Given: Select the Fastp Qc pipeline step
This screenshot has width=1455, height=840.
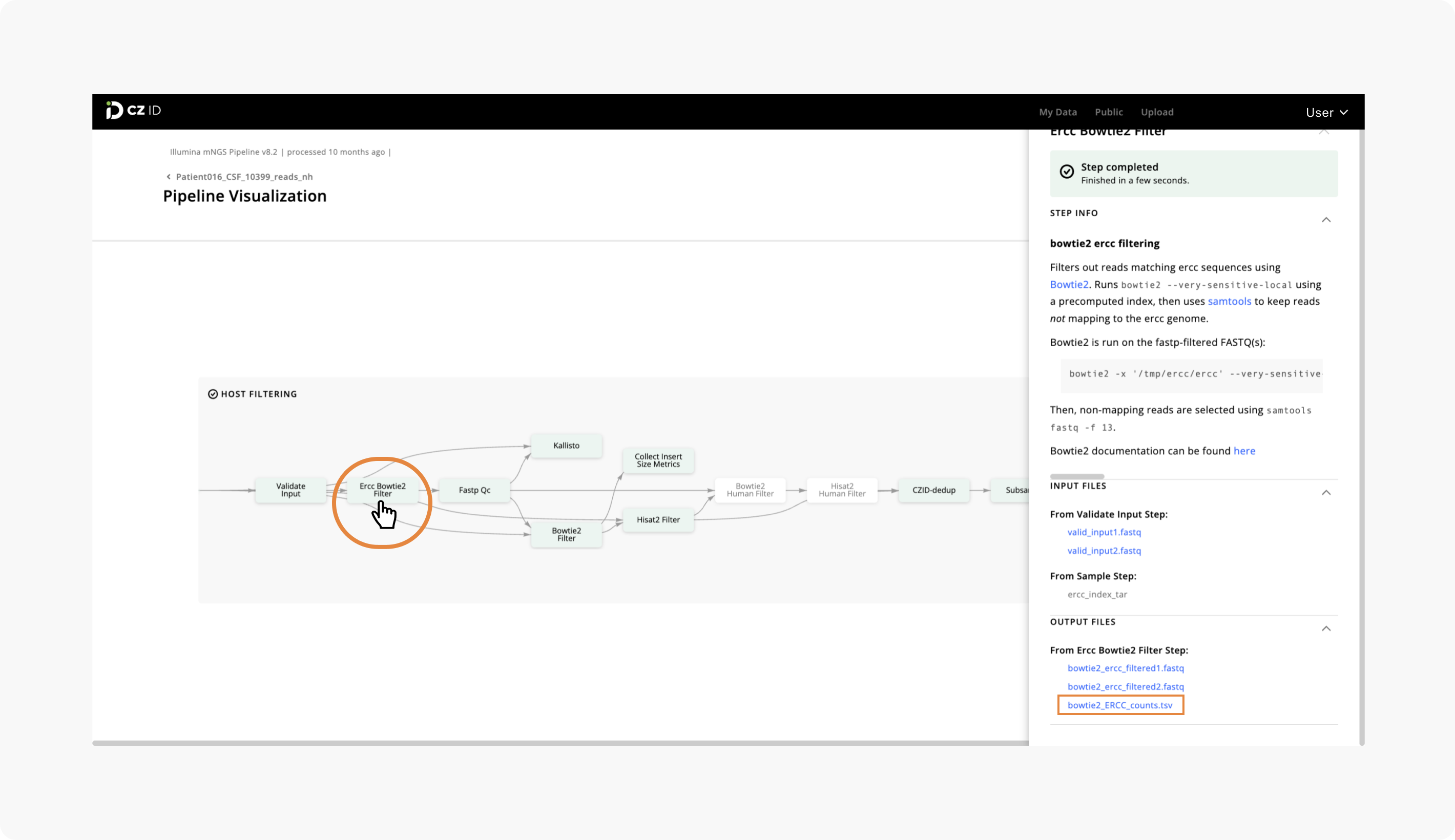Looking at the screenshot, I should 474,490.
